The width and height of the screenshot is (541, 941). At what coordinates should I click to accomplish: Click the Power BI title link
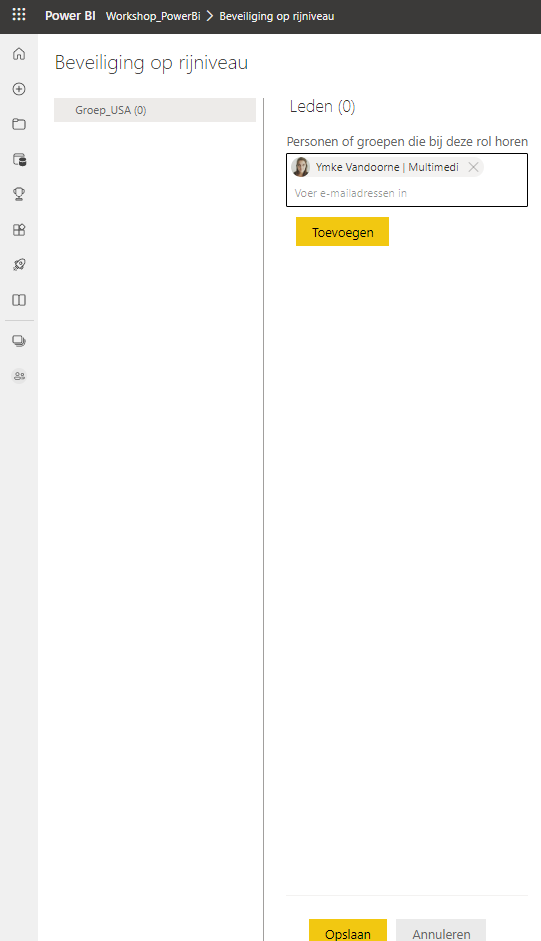70,16
